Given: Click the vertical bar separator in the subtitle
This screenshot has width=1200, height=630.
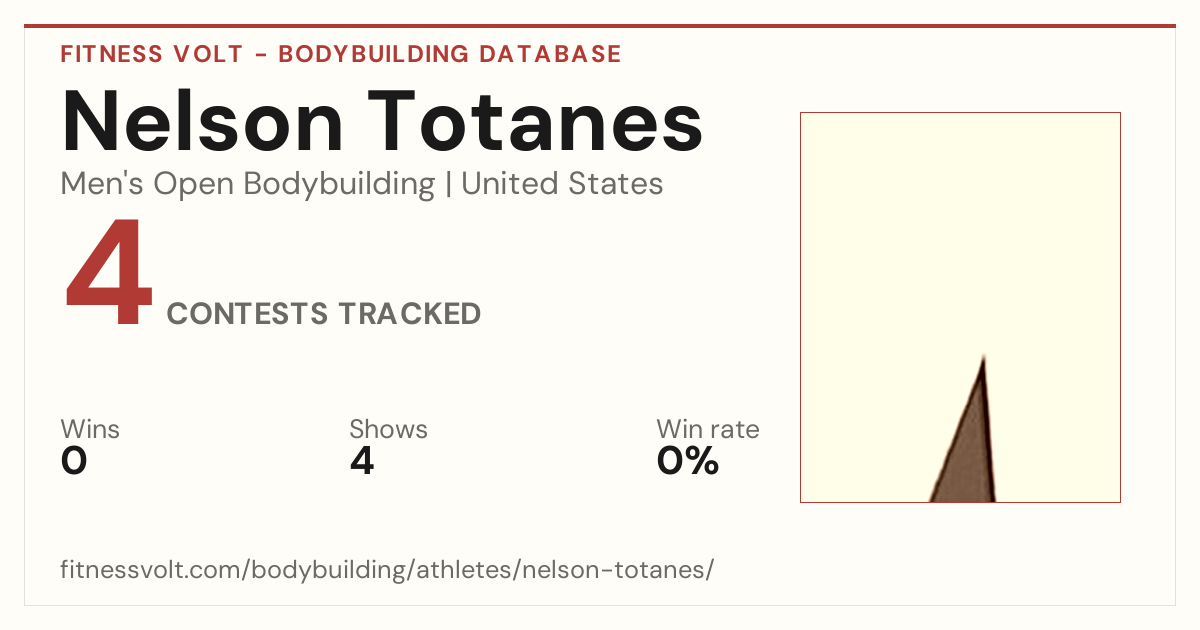Looking at the screenshot, I should tap(448, 184).
